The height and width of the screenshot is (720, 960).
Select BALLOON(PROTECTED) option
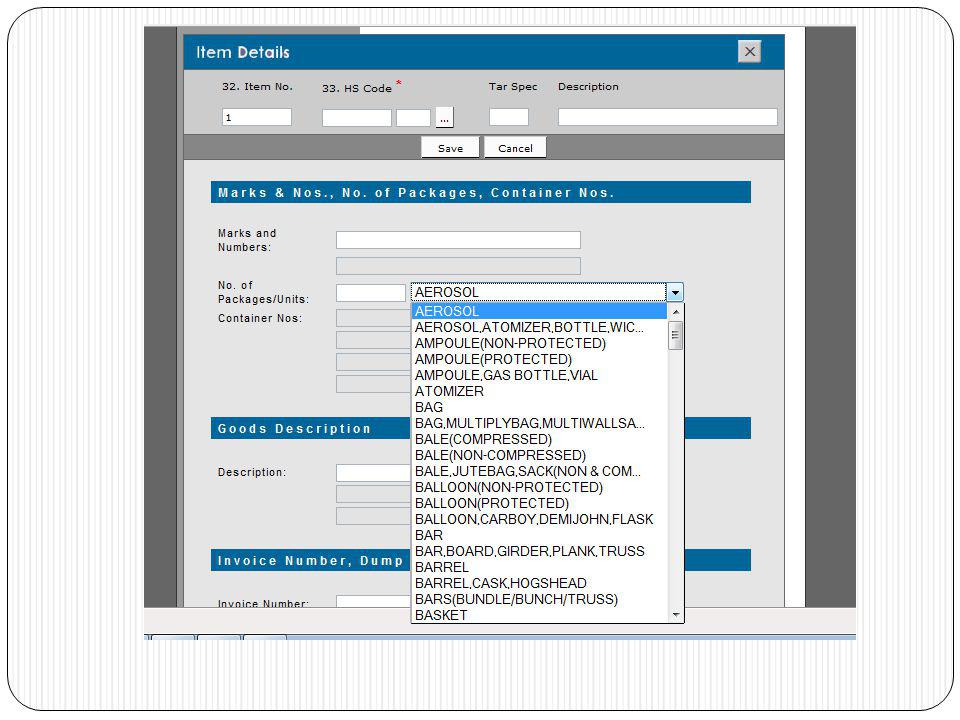tap(539, 503)
